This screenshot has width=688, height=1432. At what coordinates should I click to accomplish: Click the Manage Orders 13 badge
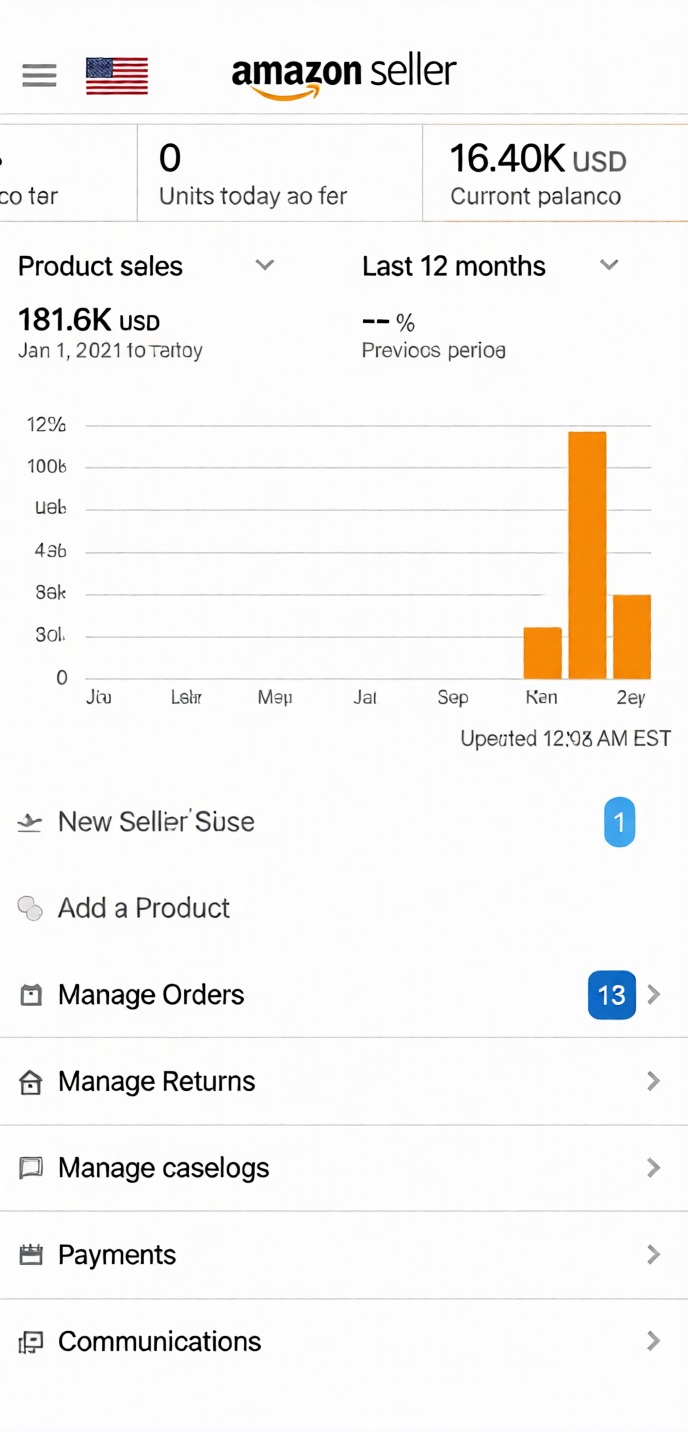(x=611, y=995)
